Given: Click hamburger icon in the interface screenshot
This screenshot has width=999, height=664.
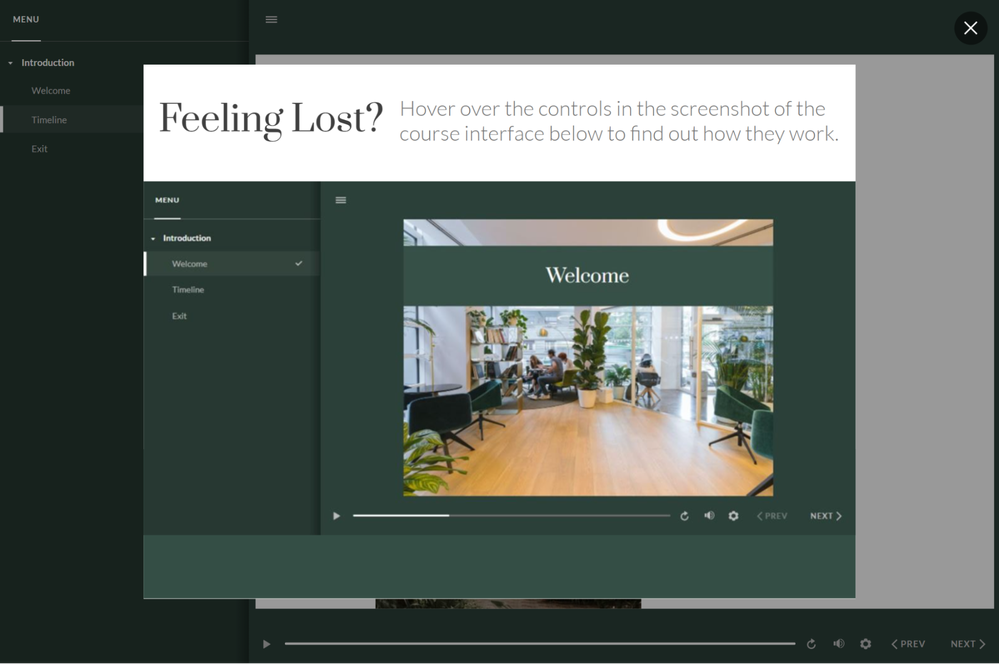Looking at the screenshot, I should point(341,200).
